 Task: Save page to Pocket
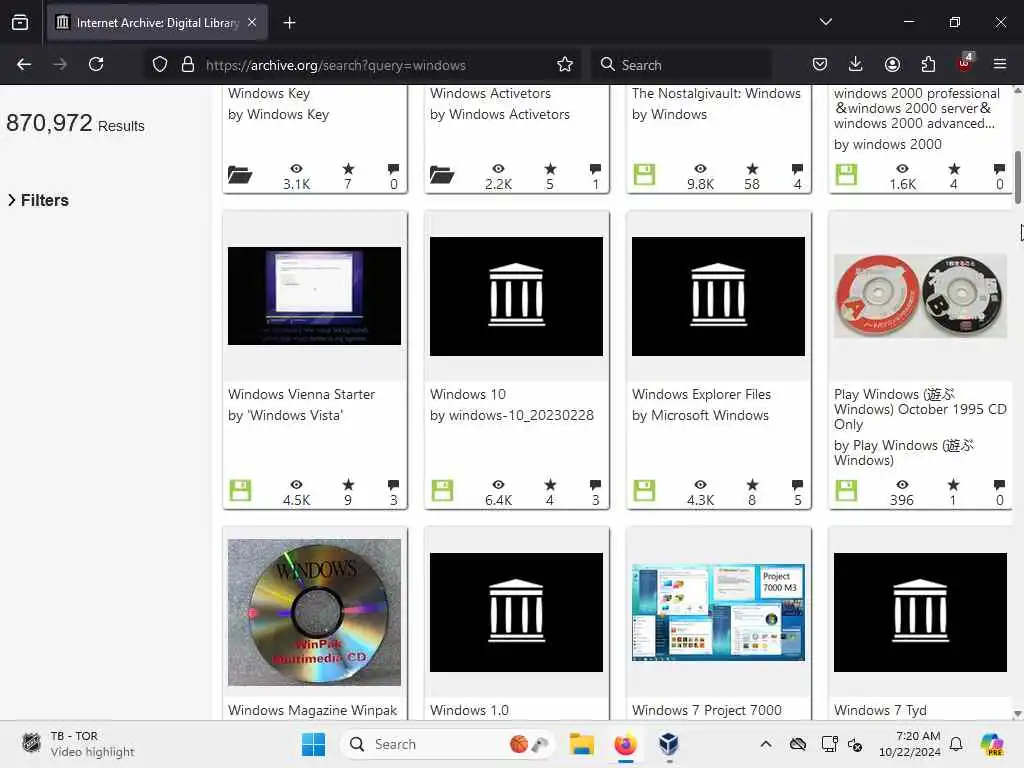[x=820, y=64]
